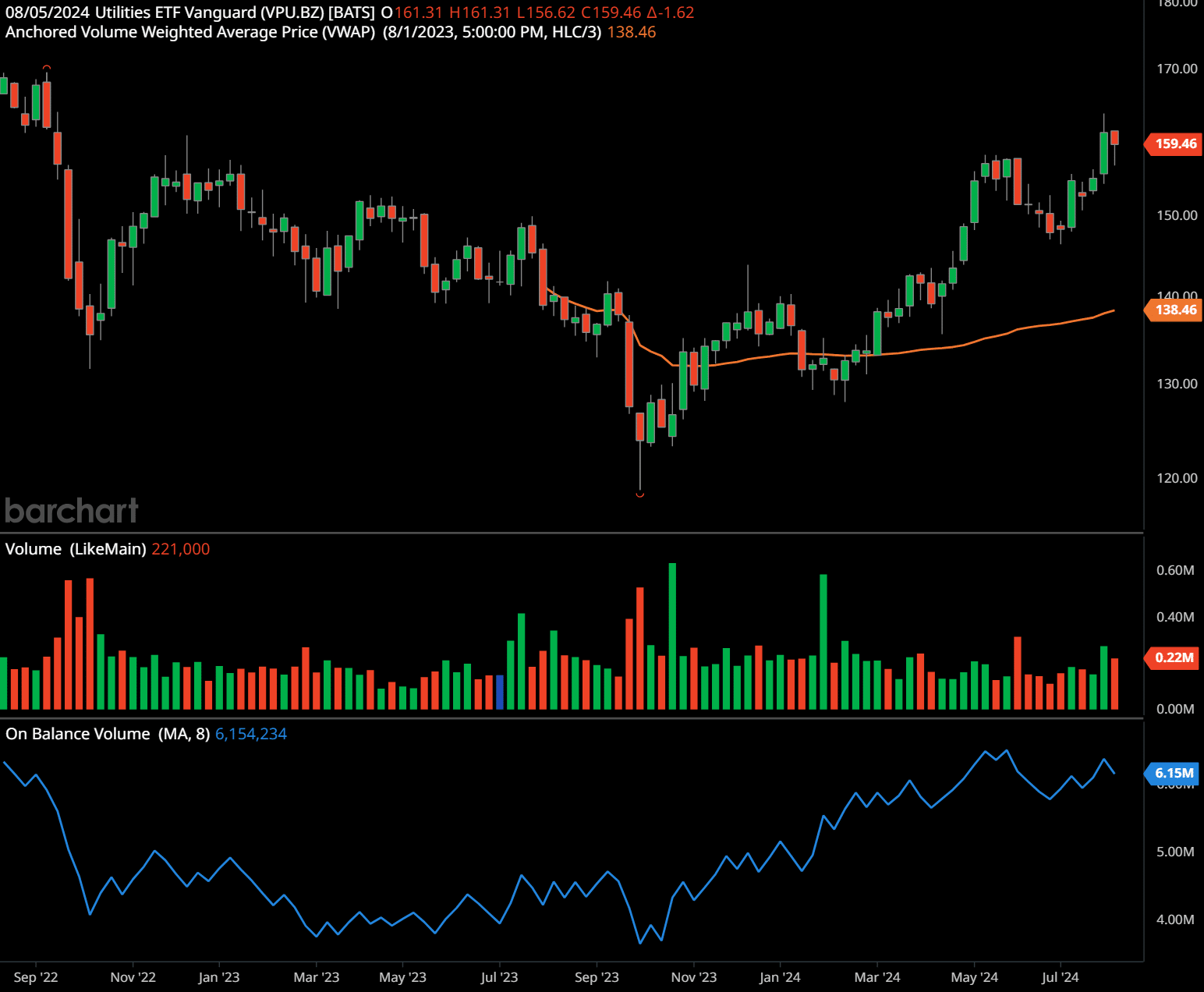The height and width of the screenshot is (992, 1204).
Task: Click the [BATS] exchange tag in header
Action: (352, 12)
